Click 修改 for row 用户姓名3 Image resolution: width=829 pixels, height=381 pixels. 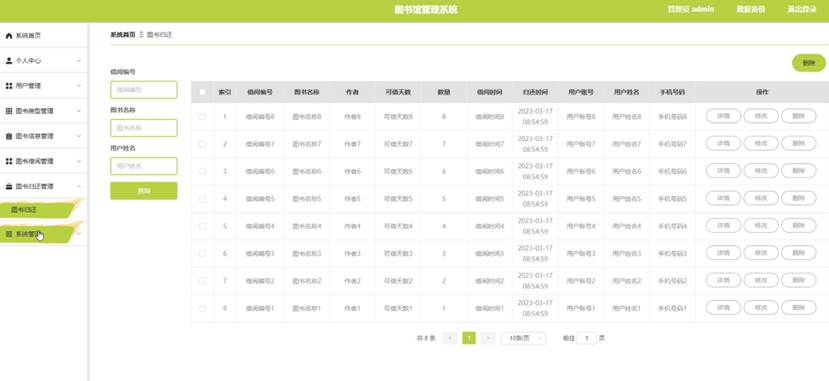[x=761, y=254]
